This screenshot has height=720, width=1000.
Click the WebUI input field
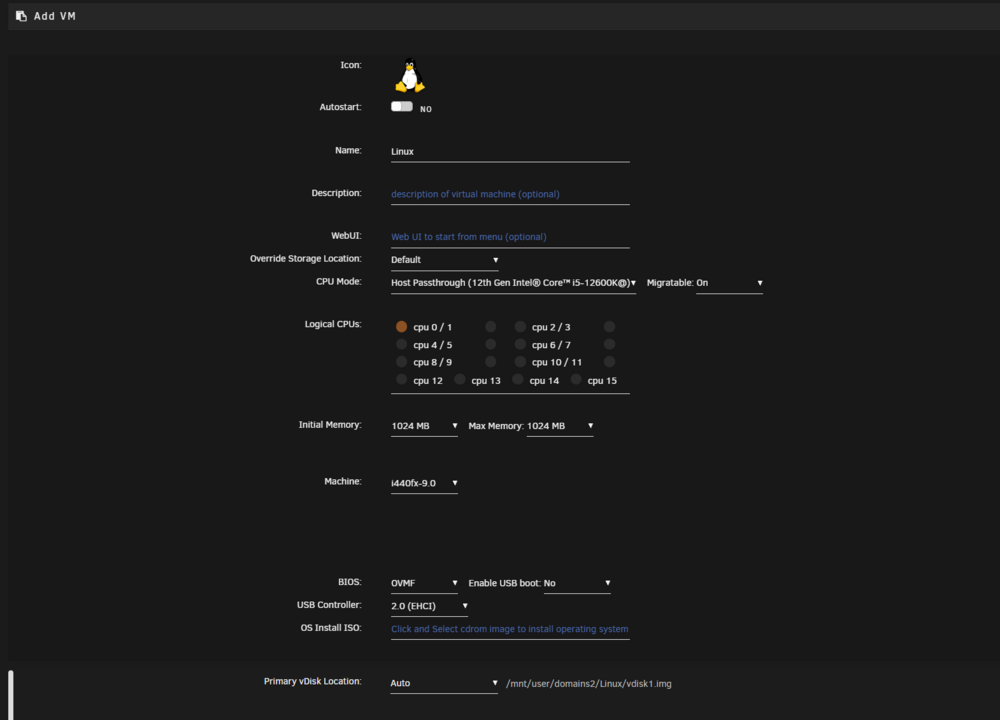(x=510, y=237)
